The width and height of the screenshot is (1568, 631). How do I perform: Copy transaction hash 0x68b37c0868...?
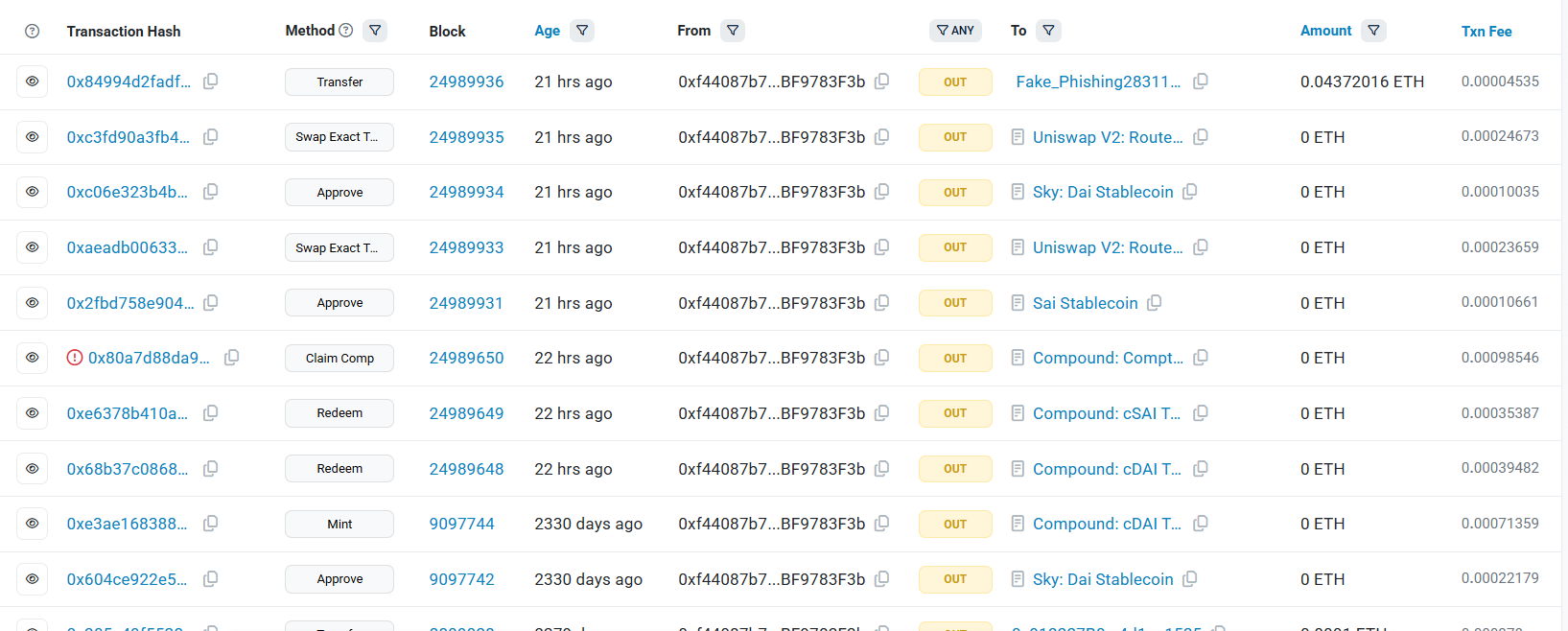[211, 469]
